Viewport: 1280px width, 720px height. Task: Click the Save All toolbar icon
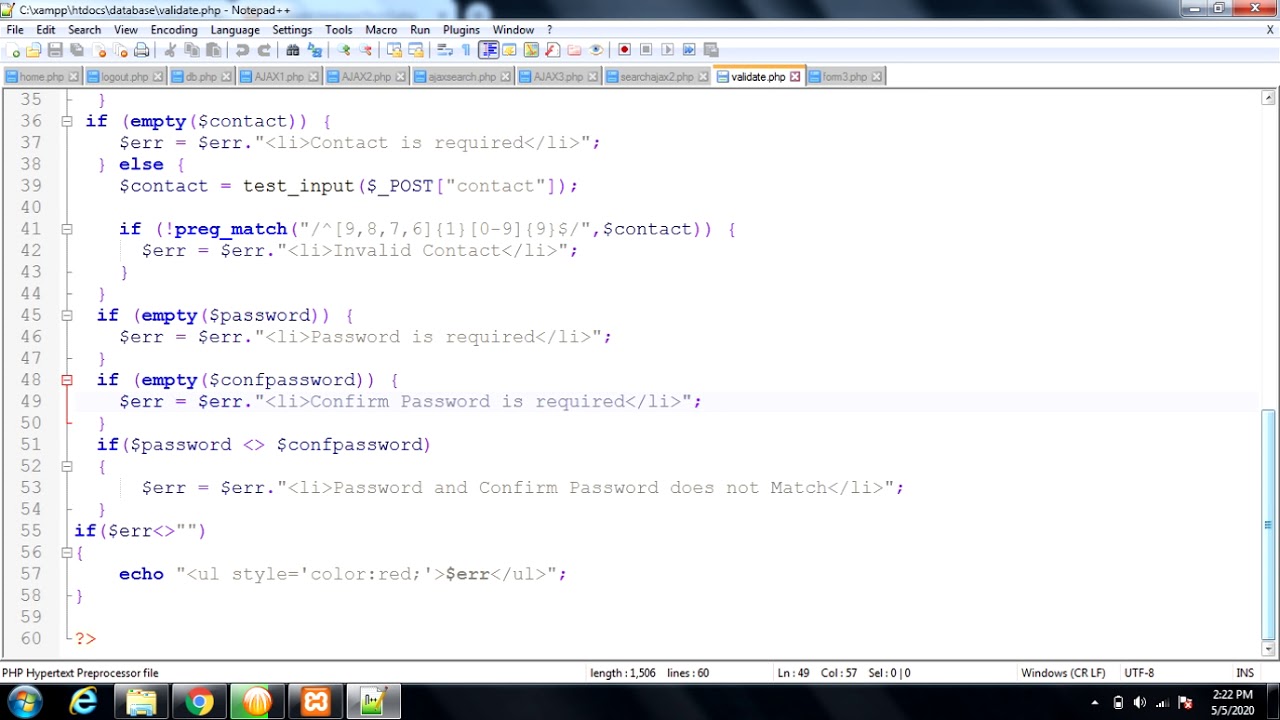[76, 50]
